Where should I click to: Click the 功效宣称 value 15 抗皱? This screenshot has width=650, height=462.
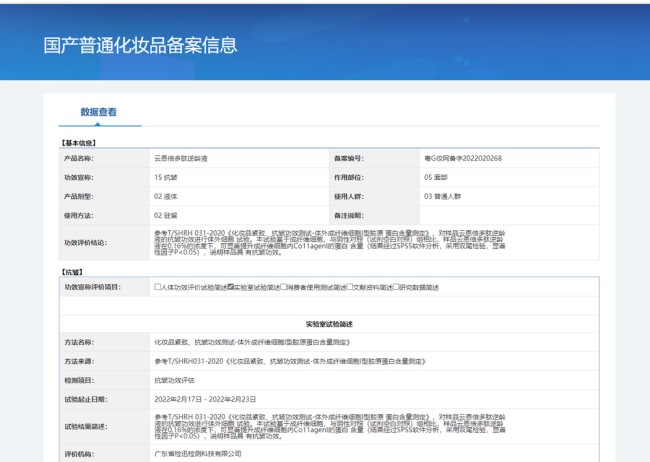point(166,177)
